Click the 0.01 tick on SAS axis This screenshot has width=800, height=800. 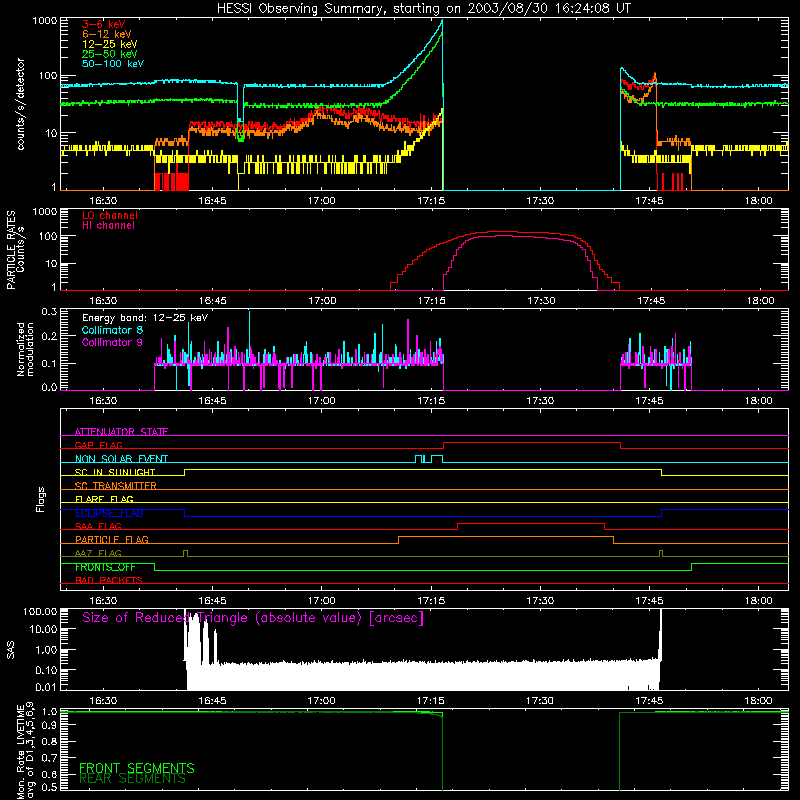[46, 687]
